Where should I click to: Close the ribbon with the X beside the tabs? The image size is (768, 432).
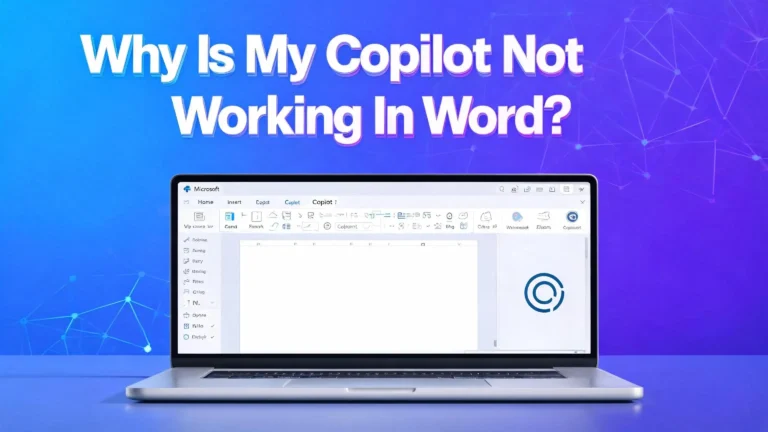[582, 202]
